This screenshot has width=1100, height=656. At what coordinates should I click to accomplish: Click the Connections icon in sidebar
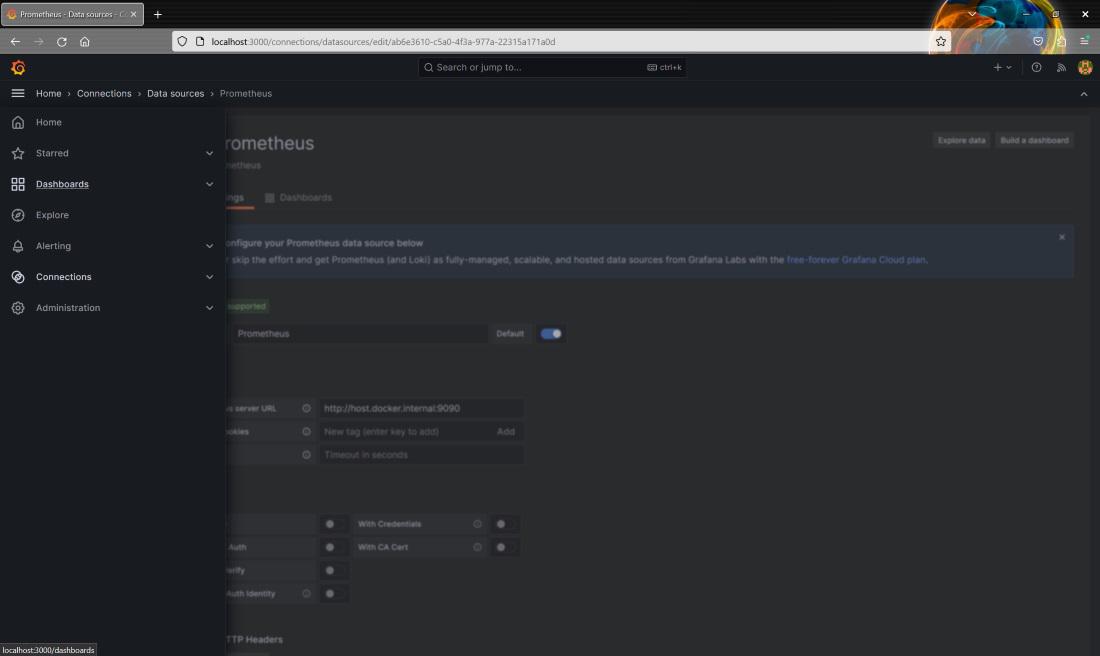(x=18, y=276)
